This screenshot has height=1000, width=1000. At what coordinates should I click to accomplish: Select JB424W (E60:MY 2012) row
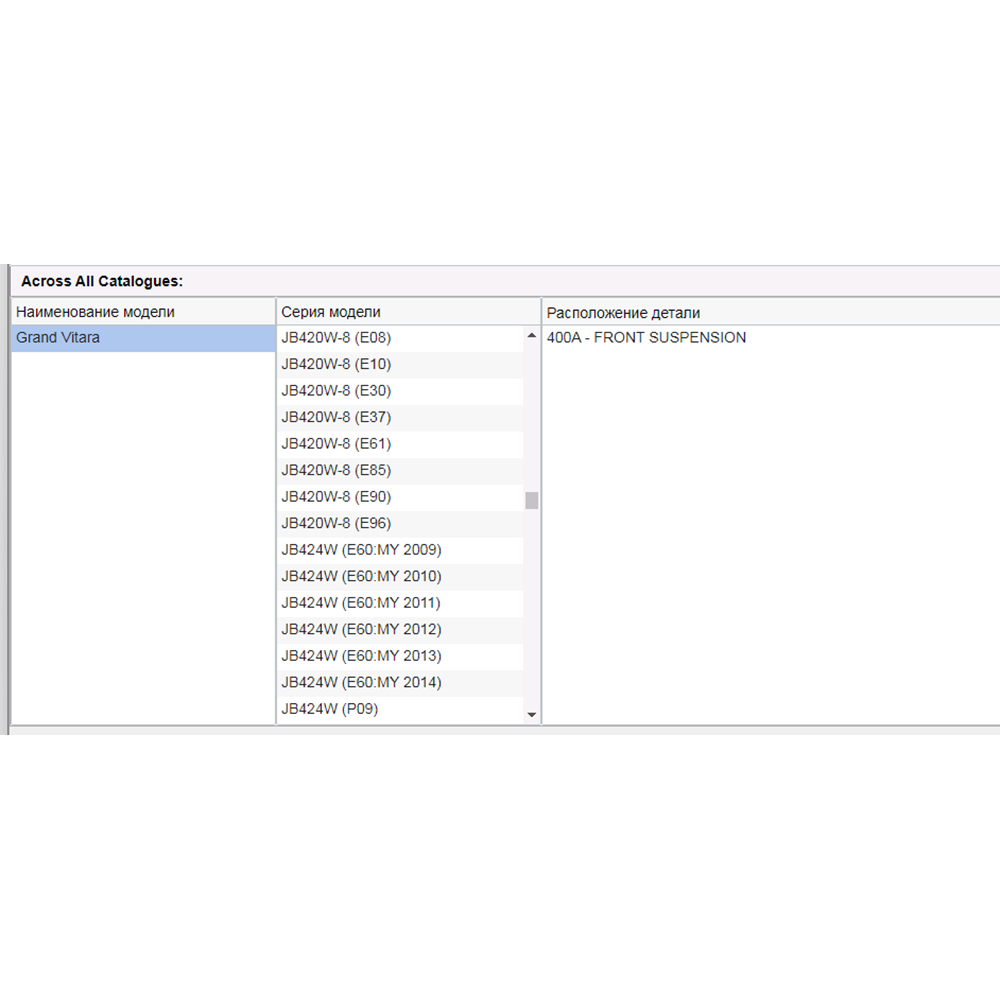point(361,629)
